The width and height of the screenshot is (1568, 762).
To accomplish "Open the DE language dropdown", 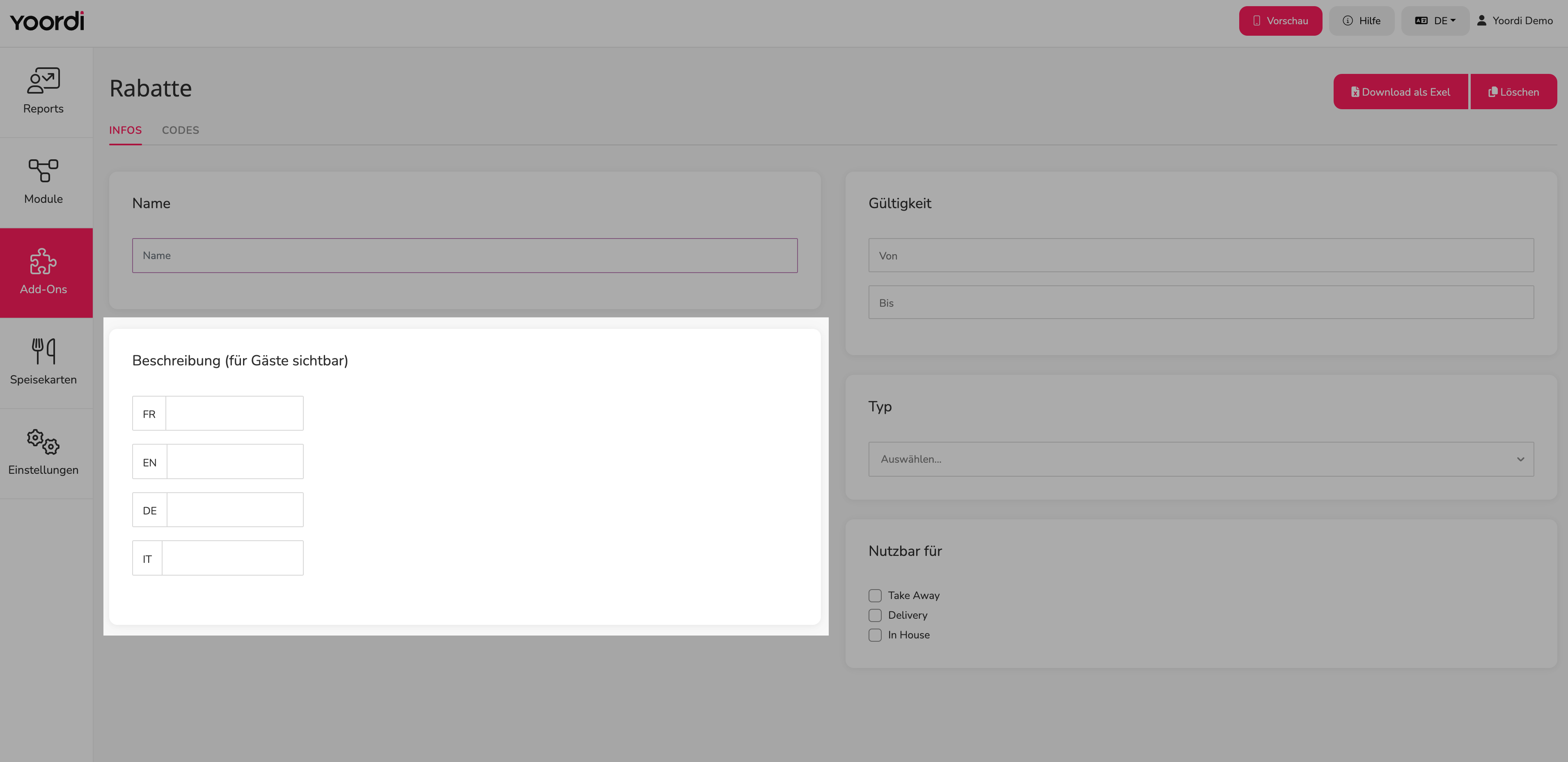I will 1435,21.
